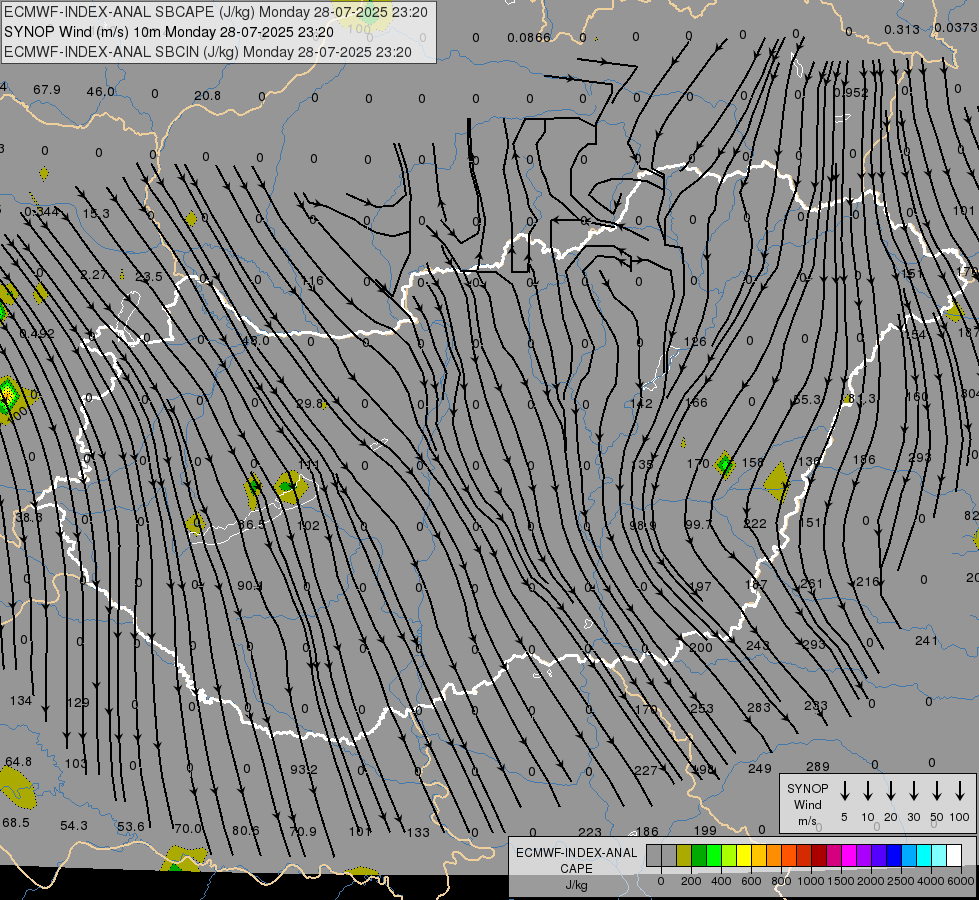Pick the cyan swatch left of 4000
The image size is (979, 900).
point(923,856)
